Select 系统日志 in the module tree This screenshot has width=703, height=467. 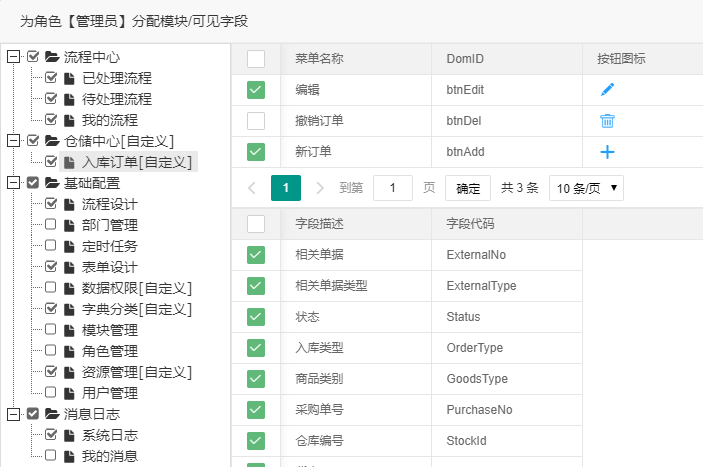109,435
